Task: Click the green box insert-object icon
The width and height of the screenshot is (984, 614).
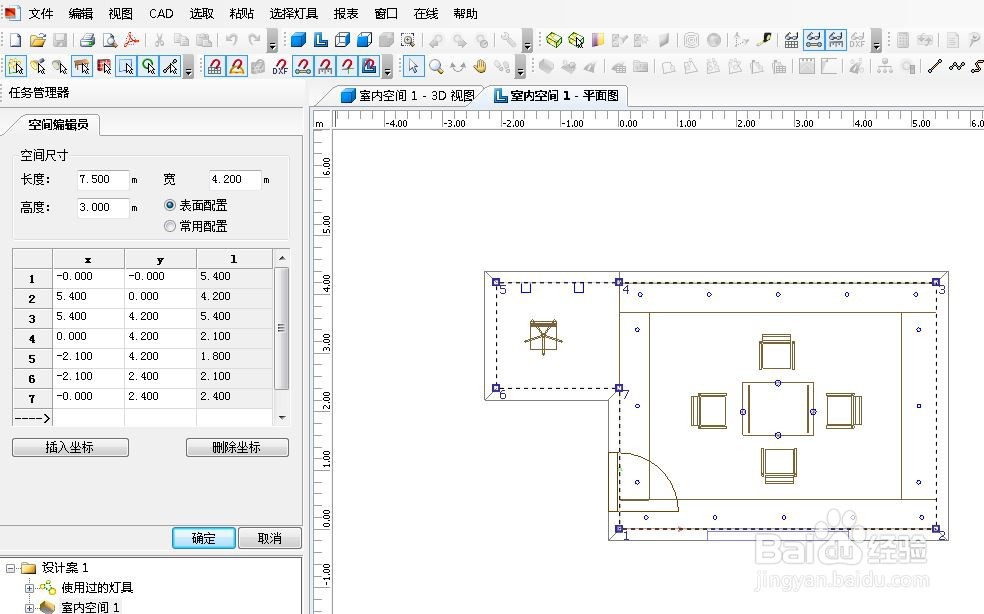Action: [x=554, y=40]
